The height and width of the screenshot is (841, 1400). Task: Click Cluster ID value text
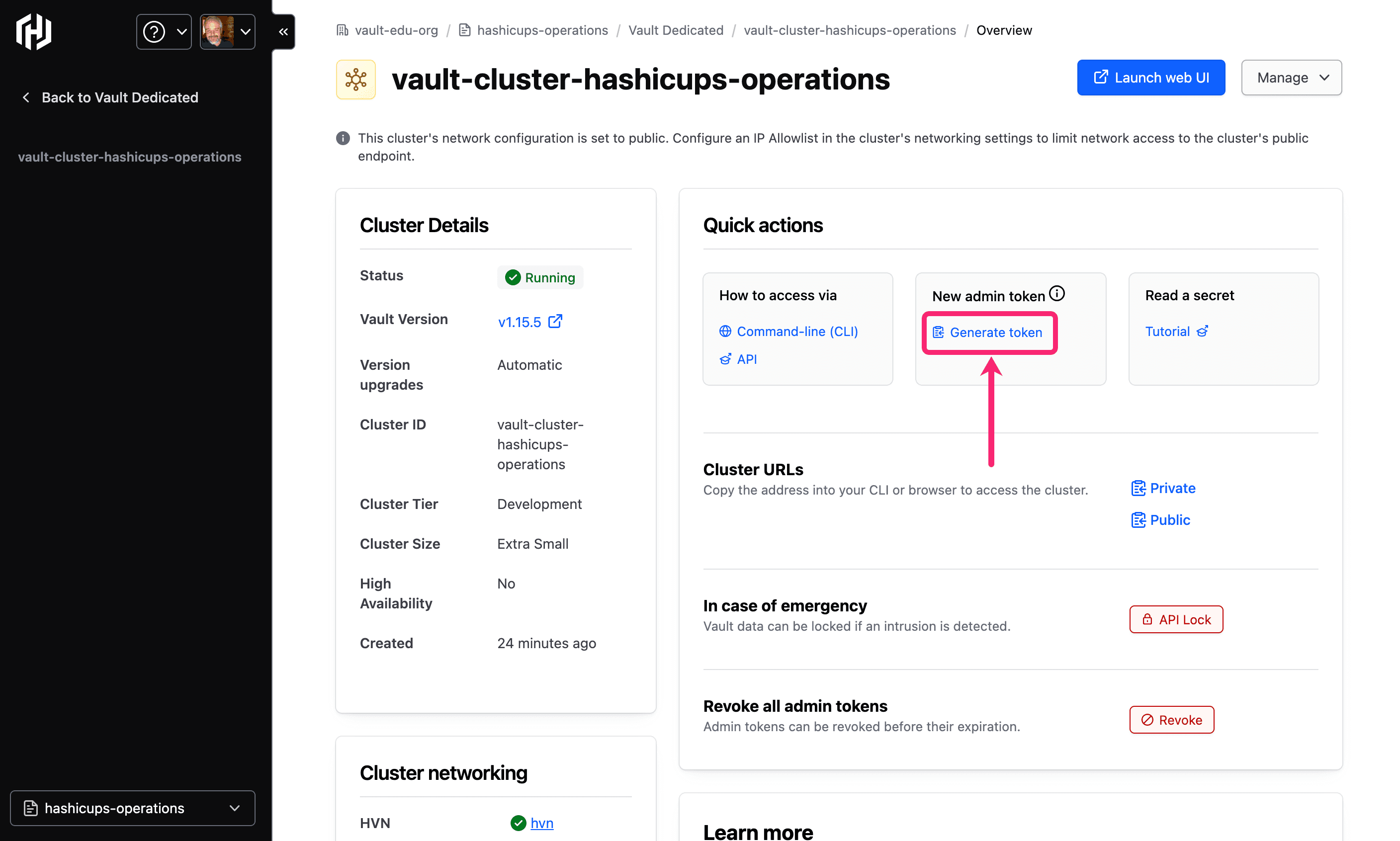coord(540,445)
